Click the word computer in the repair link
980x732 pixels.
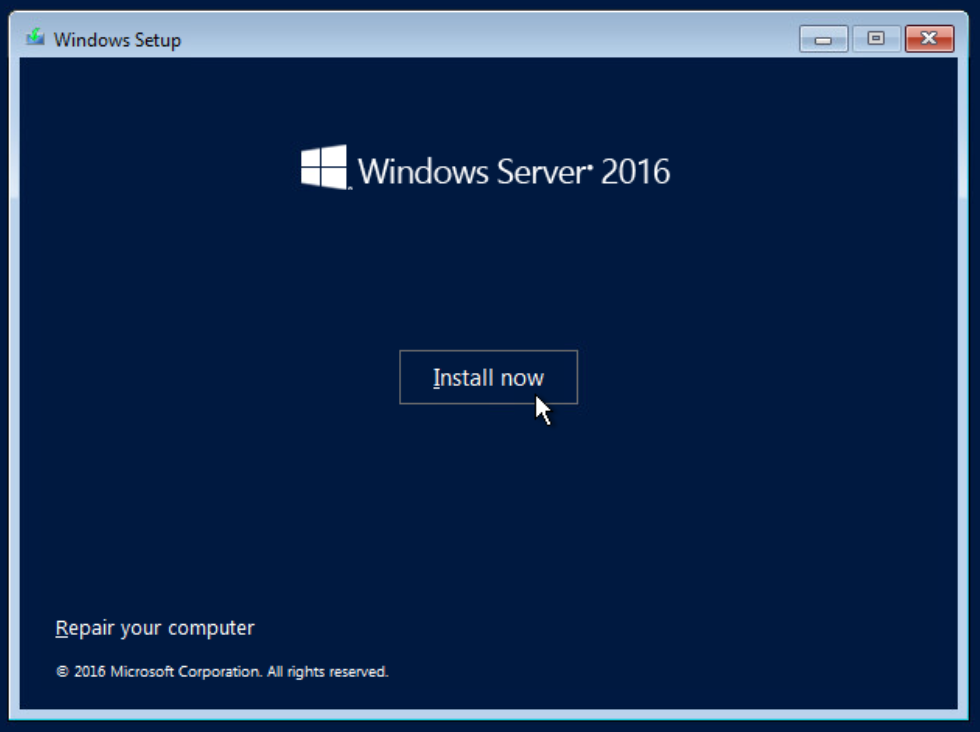point(210,629)
